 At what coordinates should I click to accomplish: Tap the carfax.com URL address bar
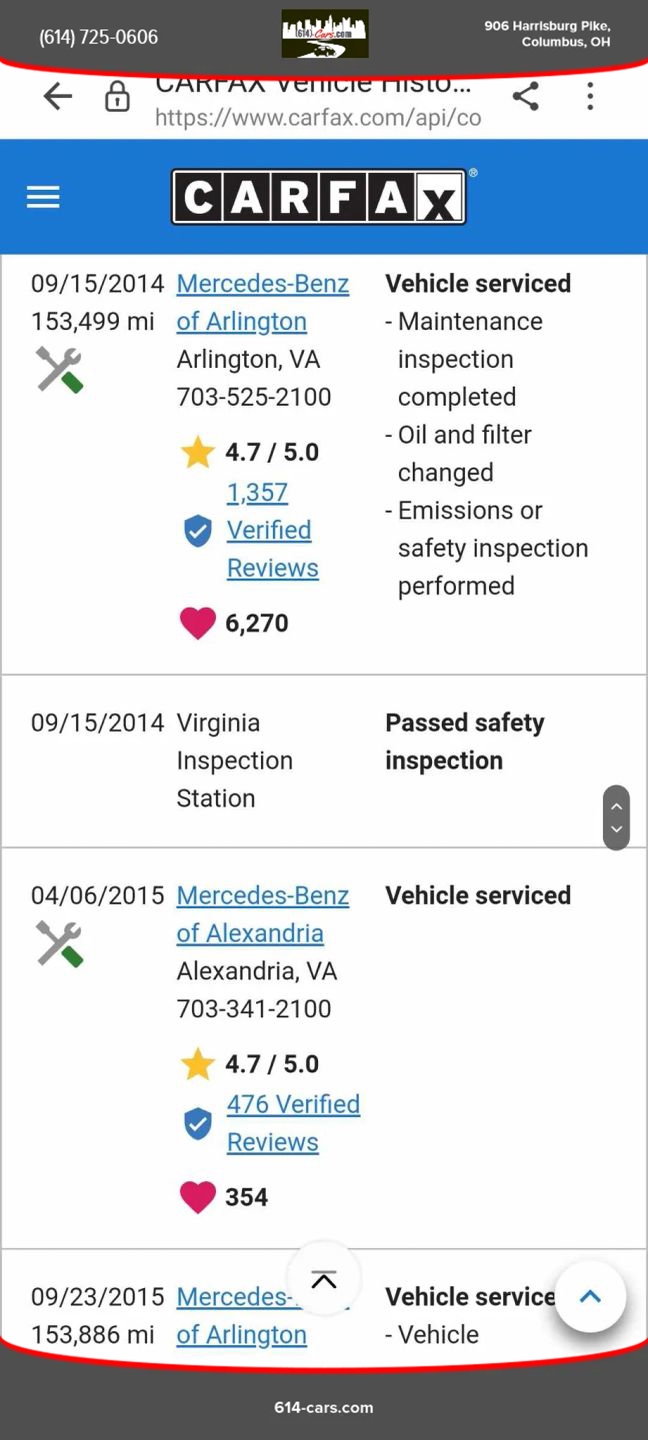(x=318, y=117)
